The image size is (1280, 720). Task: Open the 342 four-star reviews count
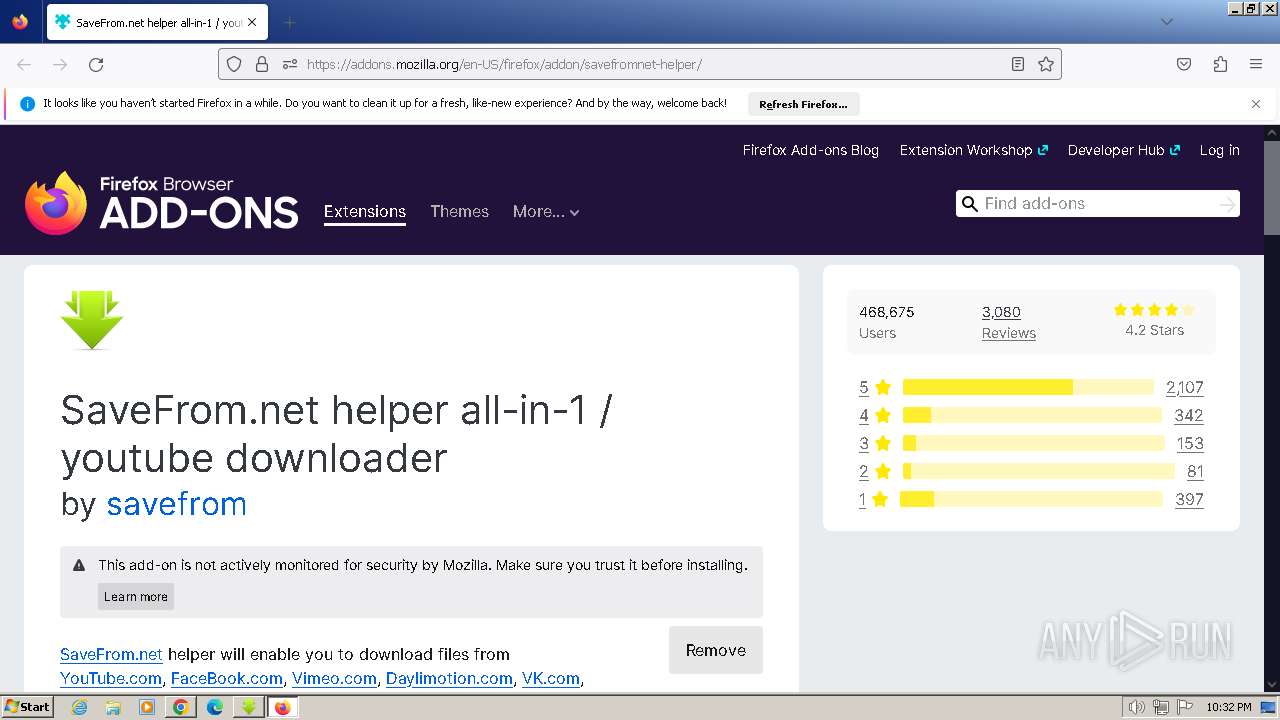(x=1189, y=415)
